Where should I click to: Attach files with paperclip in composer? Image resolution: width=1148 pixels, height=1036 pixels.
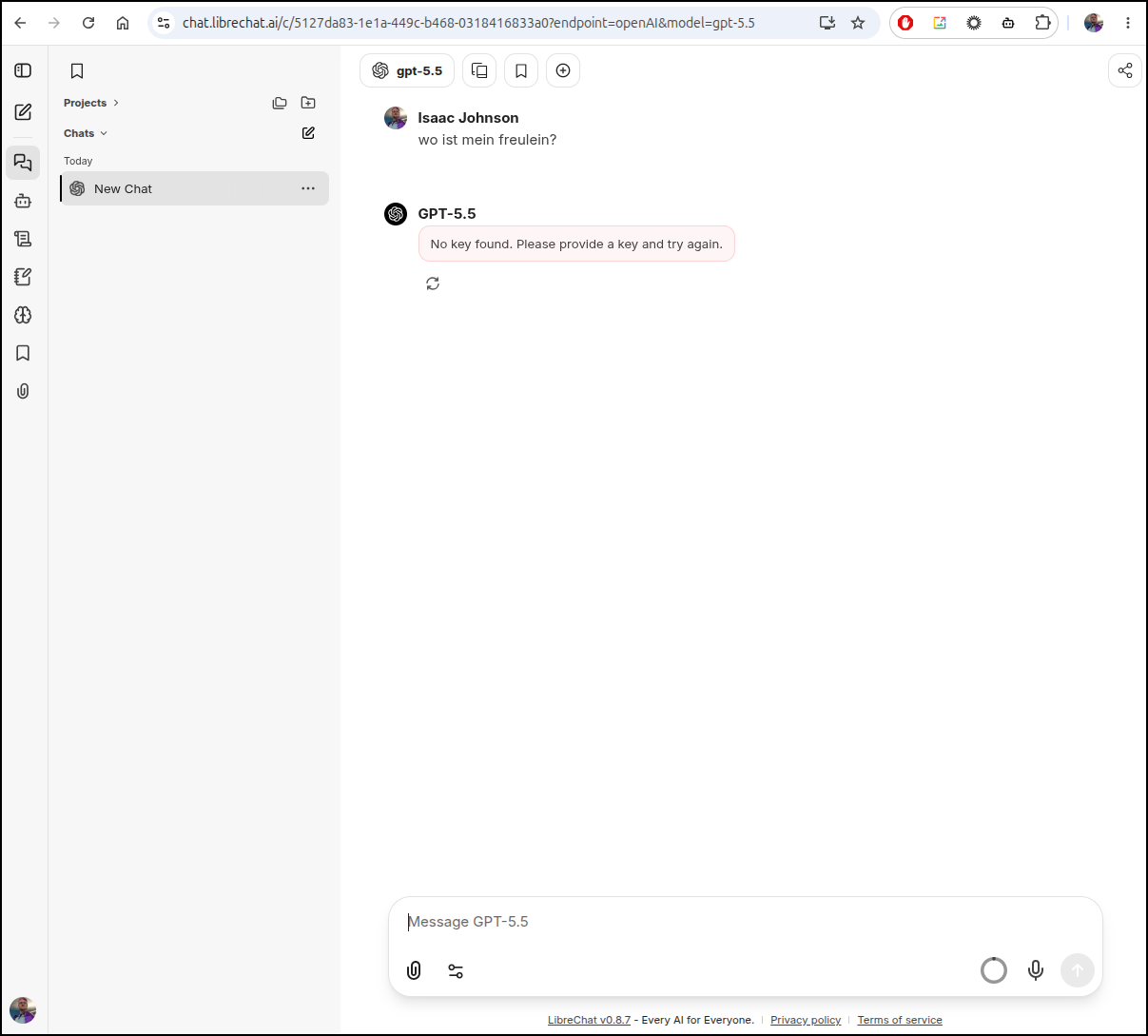[414, 970]
